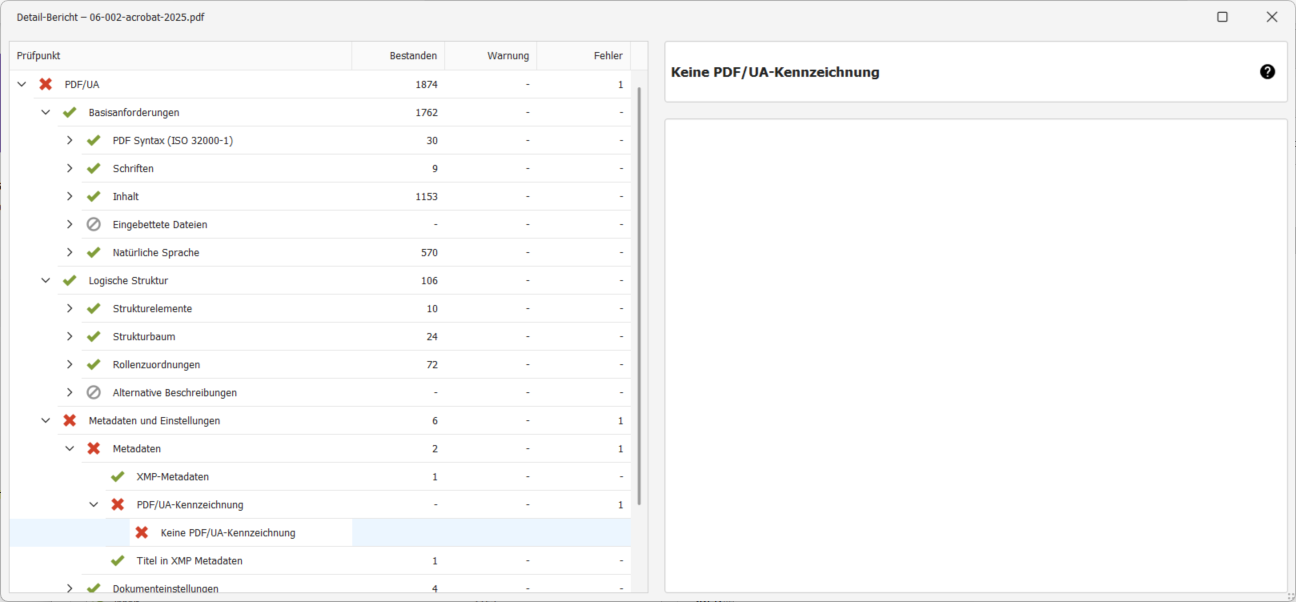Collapse the PDF/UA-Kennzeichnung node
This screenshot has height=602, width=1296.
(94, 505)
